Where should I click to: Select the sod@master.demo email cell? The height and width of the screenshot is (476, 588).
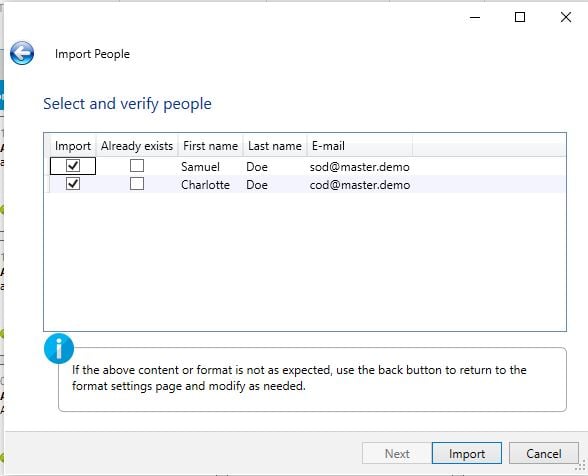point(360,167)
